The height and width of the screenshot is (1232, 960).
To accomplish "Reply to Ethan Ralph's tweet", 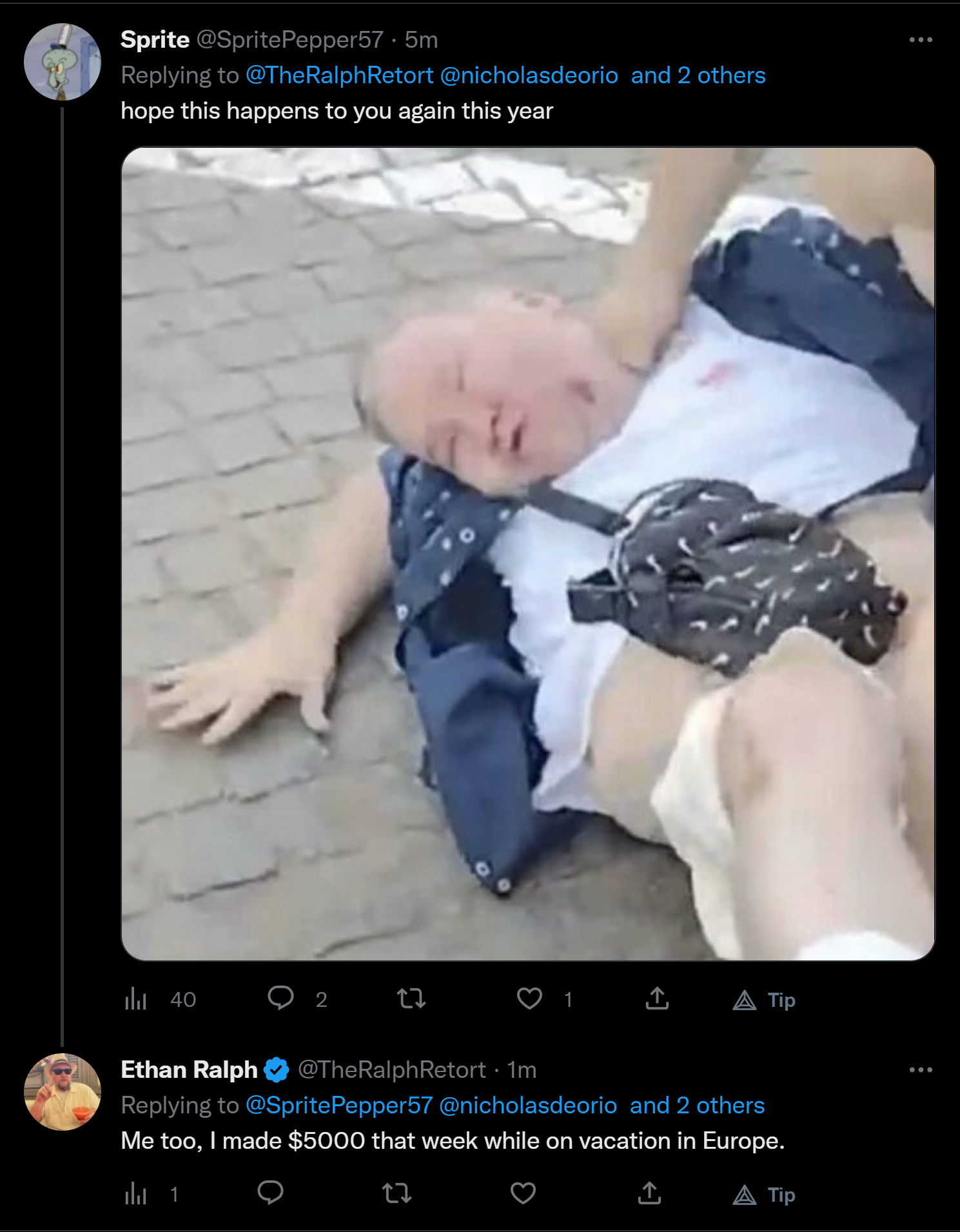I will click(270, 1193).
